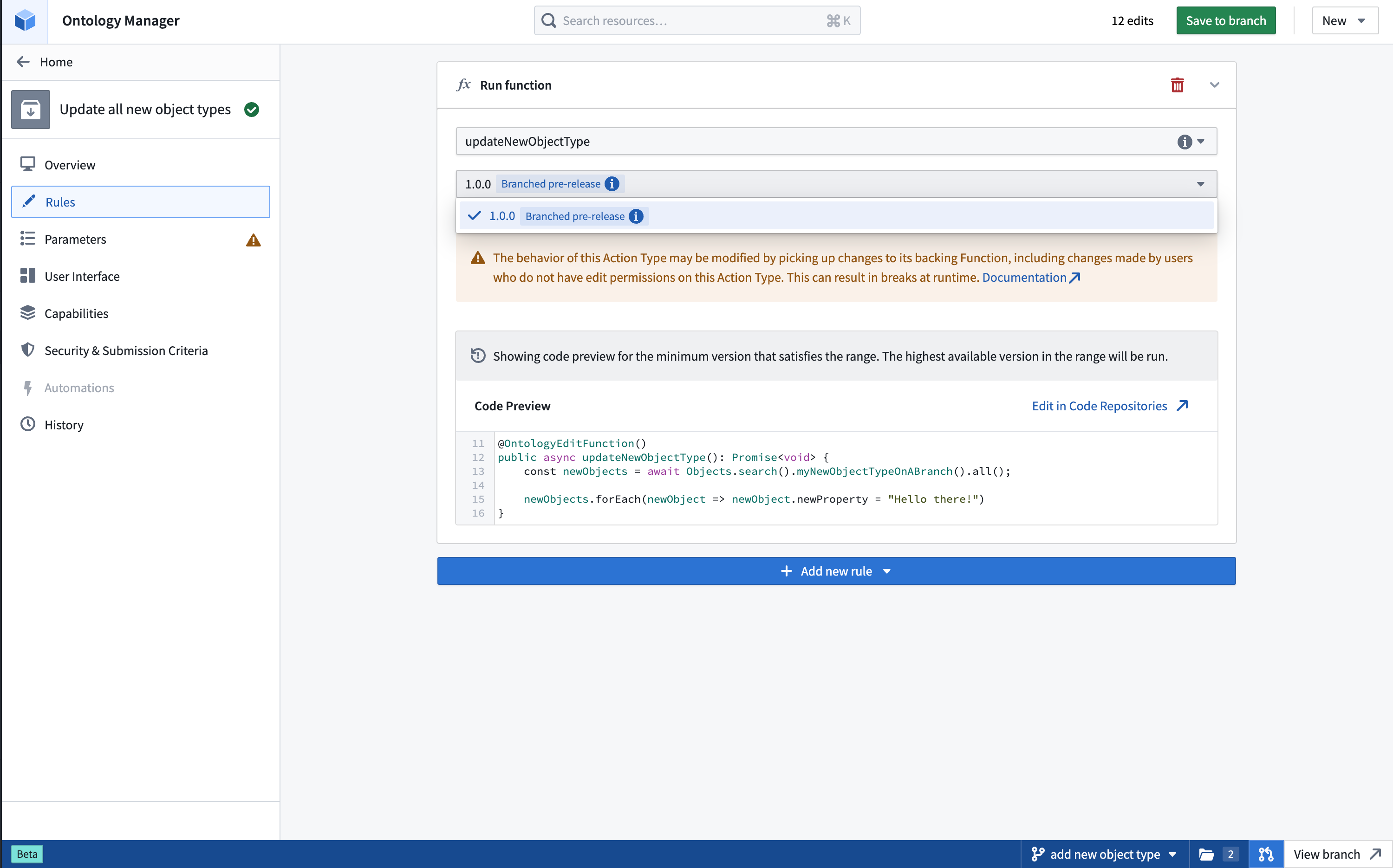1393x868 pixels.
Task: Open Security & Submission Criteria
Action: coord(126,350)
